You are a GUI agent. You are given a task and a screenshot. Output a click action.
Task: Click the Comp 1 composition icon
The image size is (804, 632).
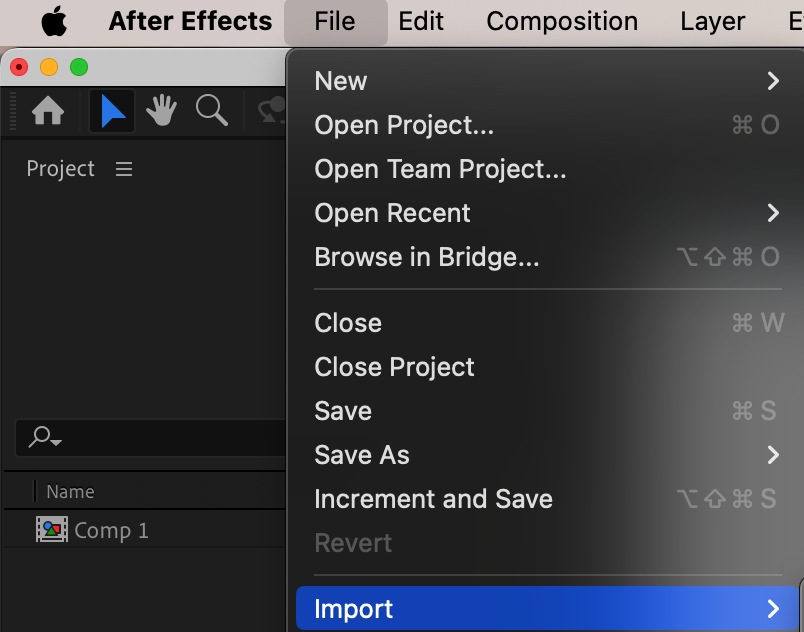click(51, 530)
